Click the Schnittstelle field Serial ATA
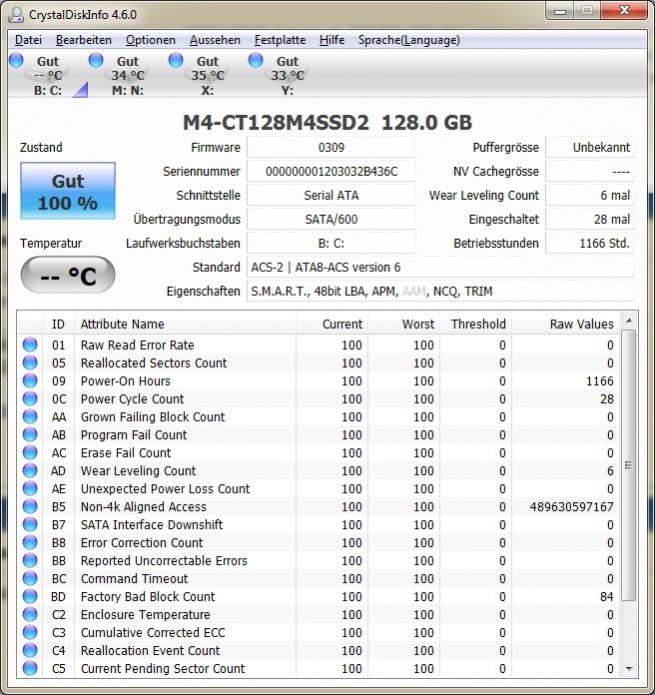 pos(331,195)
